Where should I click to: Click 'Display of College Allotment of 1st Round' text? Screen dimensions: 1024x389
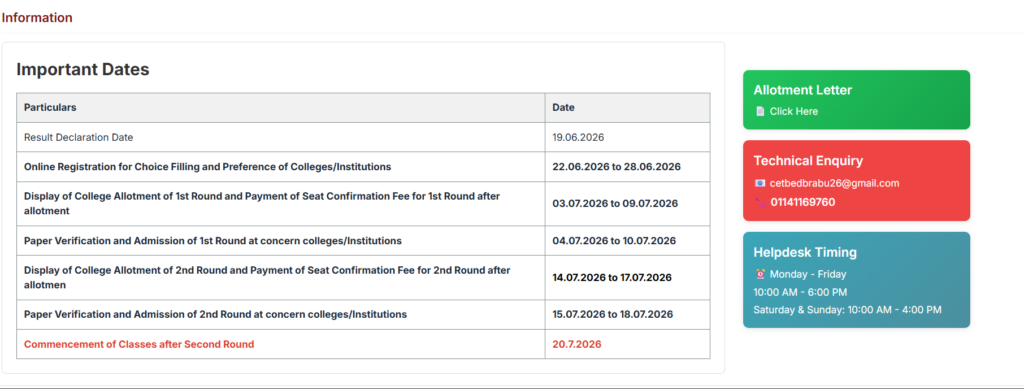(262, 204)
